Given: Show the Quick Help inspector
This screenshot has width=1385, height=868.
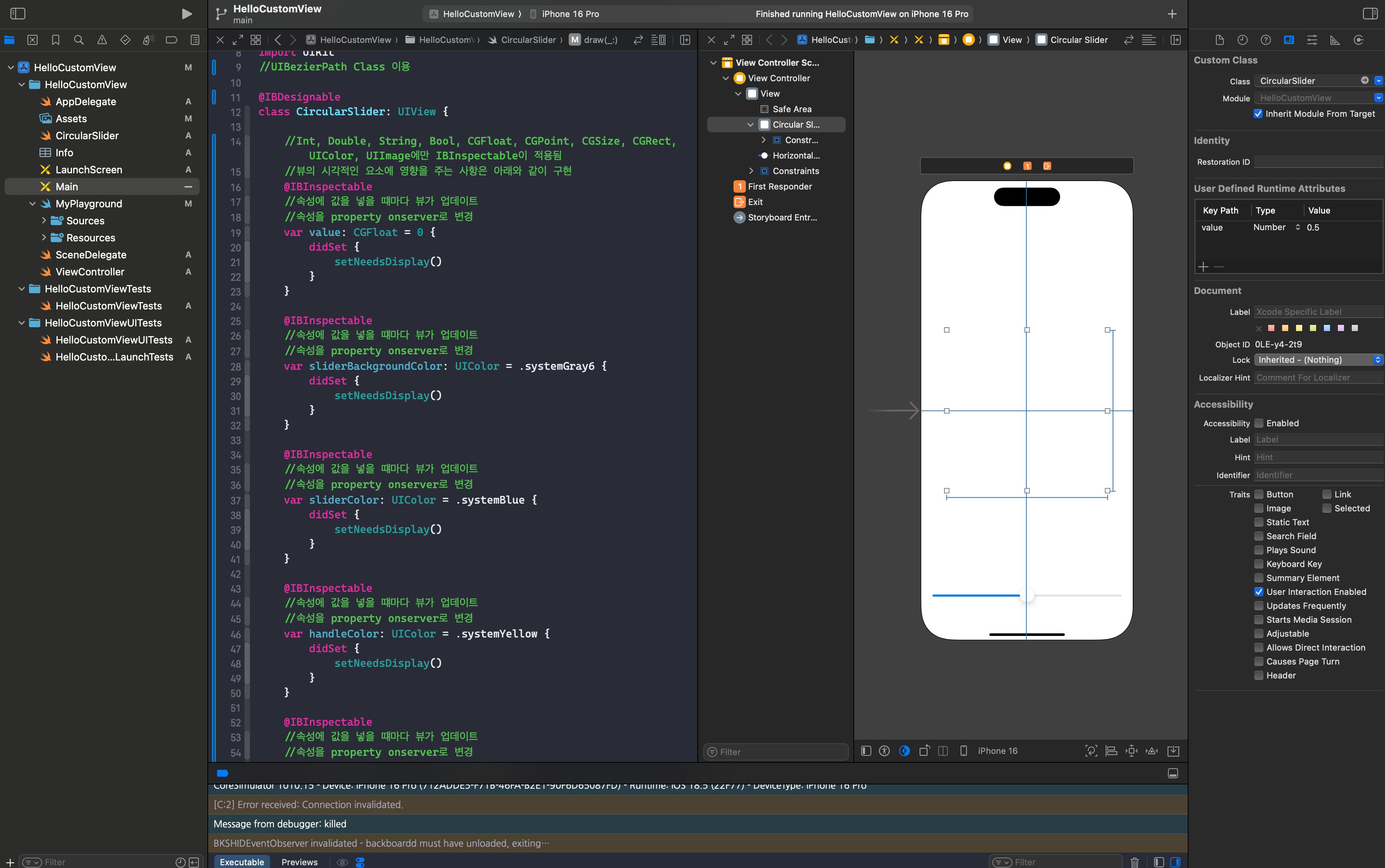Looking at the screenshot, I should point(1265,40).
